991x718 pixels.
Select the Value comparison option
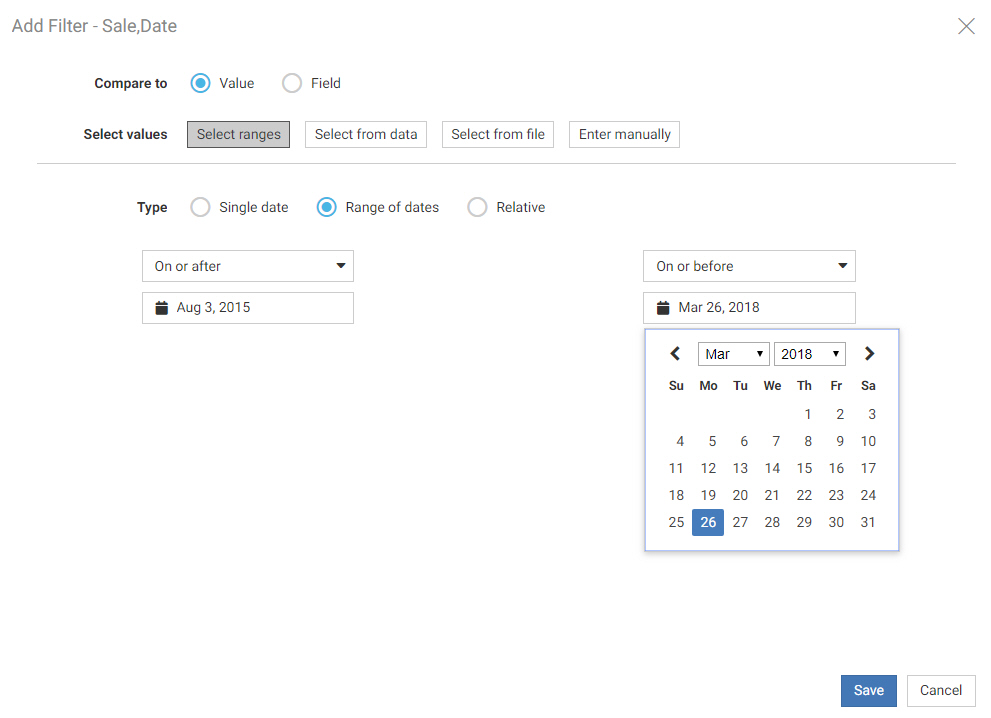coord(201,83)
